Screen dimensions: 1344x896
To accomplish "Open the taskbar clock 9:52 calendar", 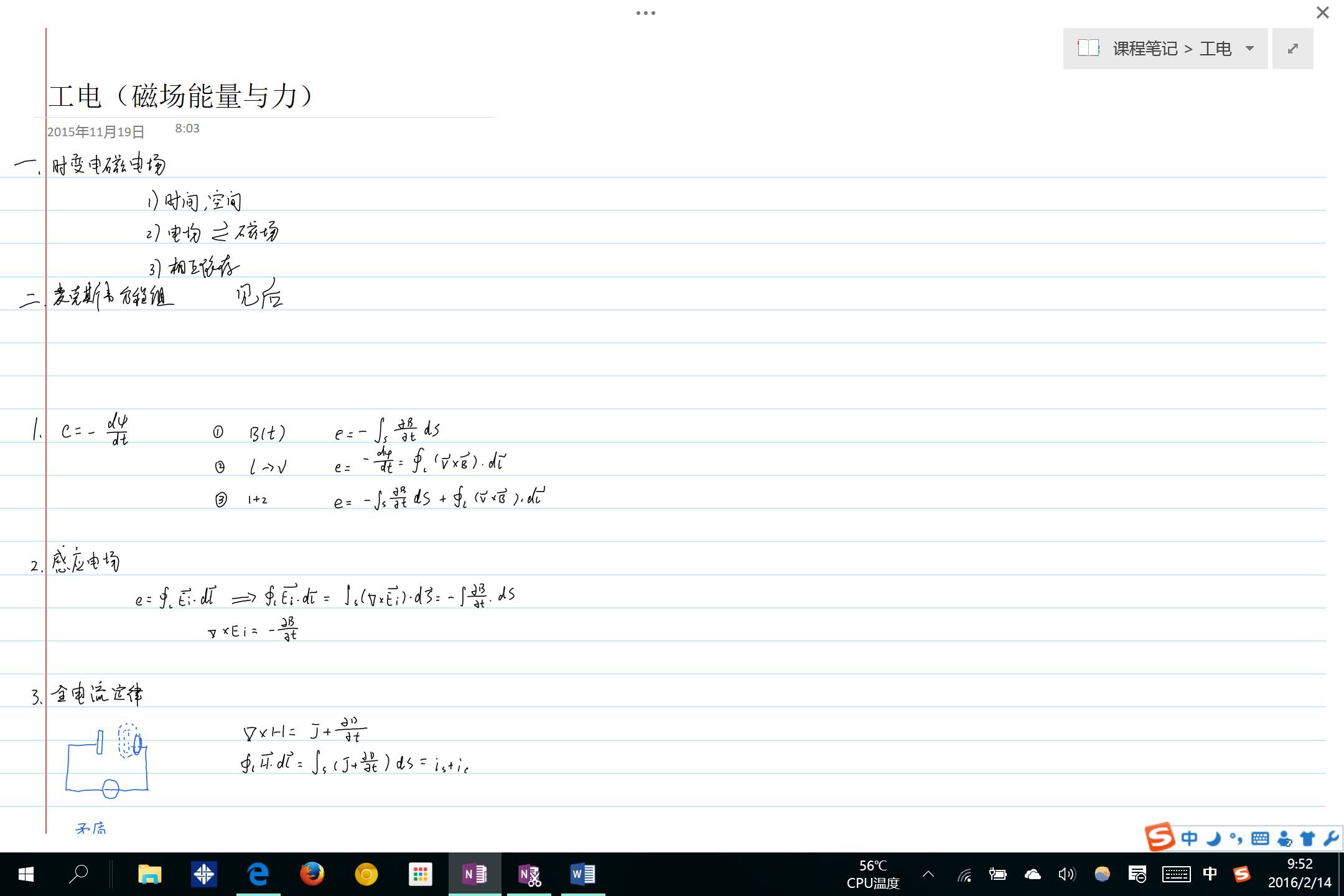I will 1299,874.
